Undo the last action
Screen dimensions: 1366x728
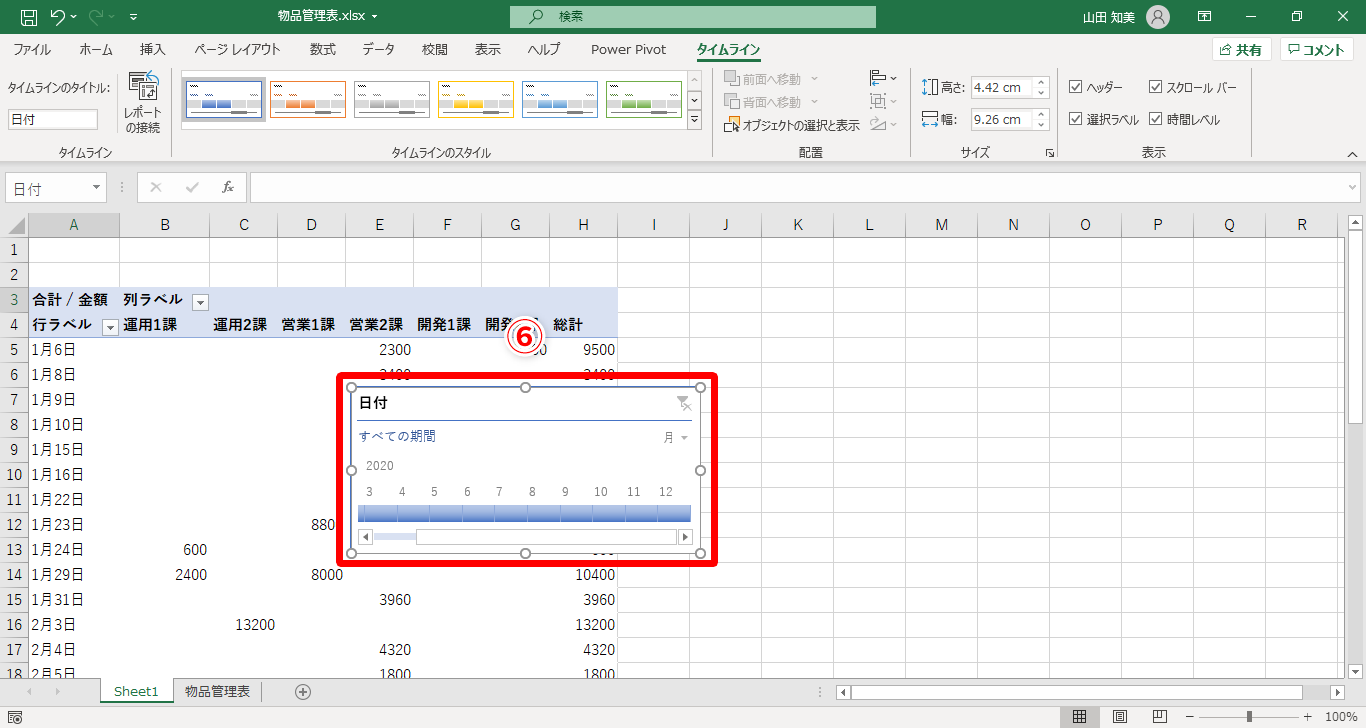57,17
